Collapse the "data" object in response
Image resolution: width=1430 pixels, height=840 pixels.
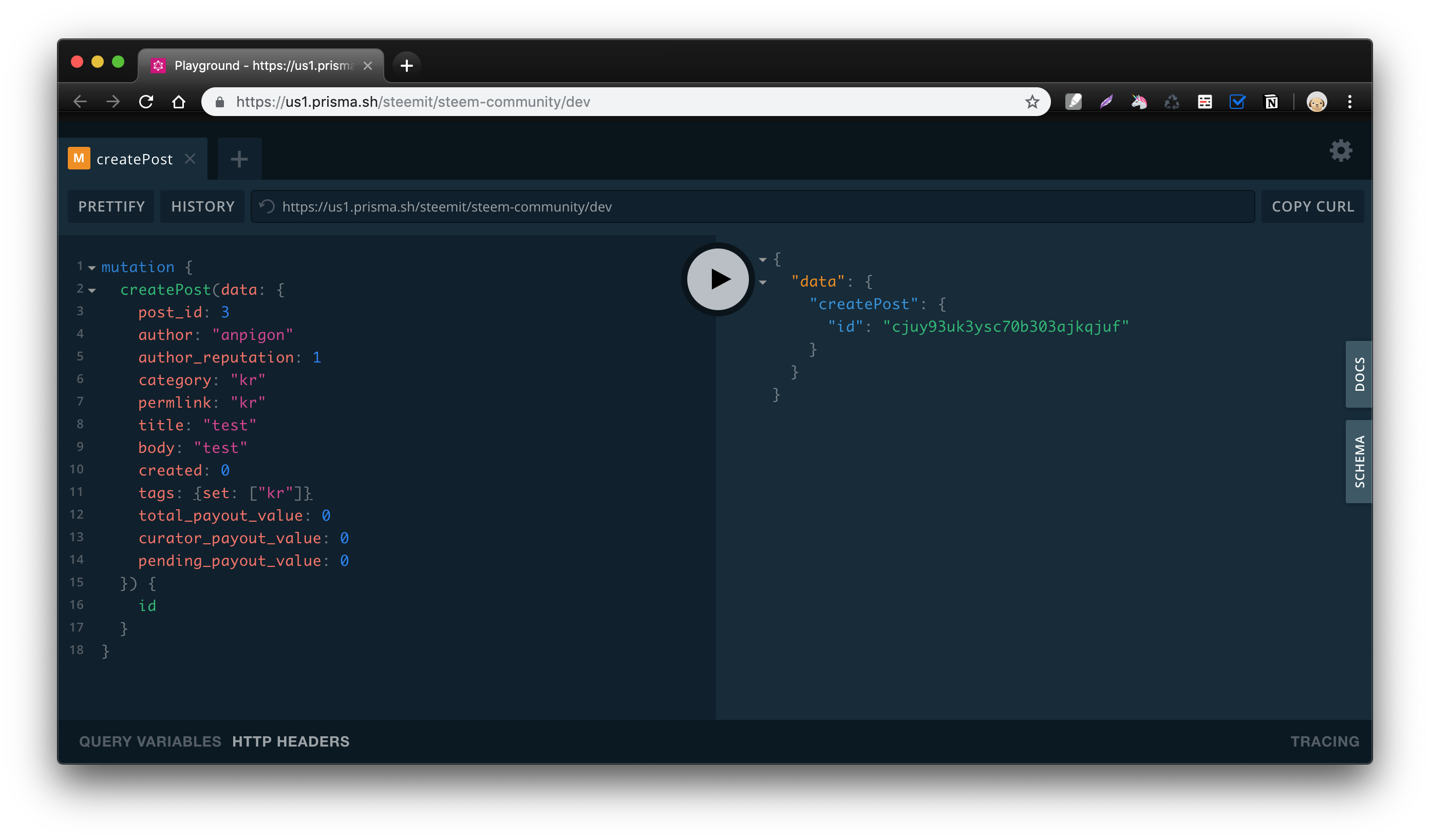pos(763,282)
